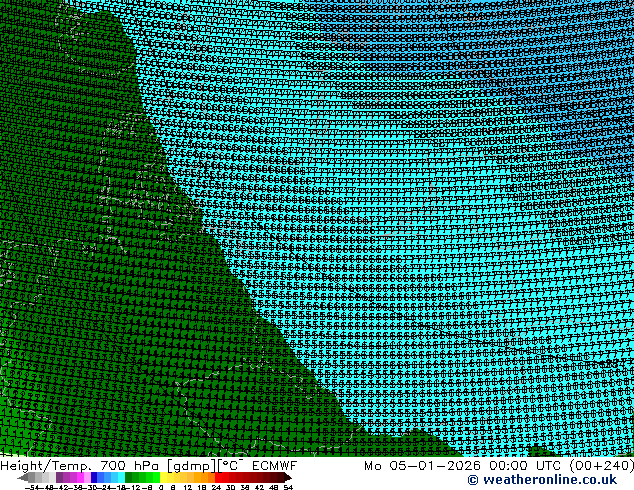This screenshot has height=490, width=634.
Task: Click the date 'Mo 05-01-2026' text
Action: coord(422,466)
